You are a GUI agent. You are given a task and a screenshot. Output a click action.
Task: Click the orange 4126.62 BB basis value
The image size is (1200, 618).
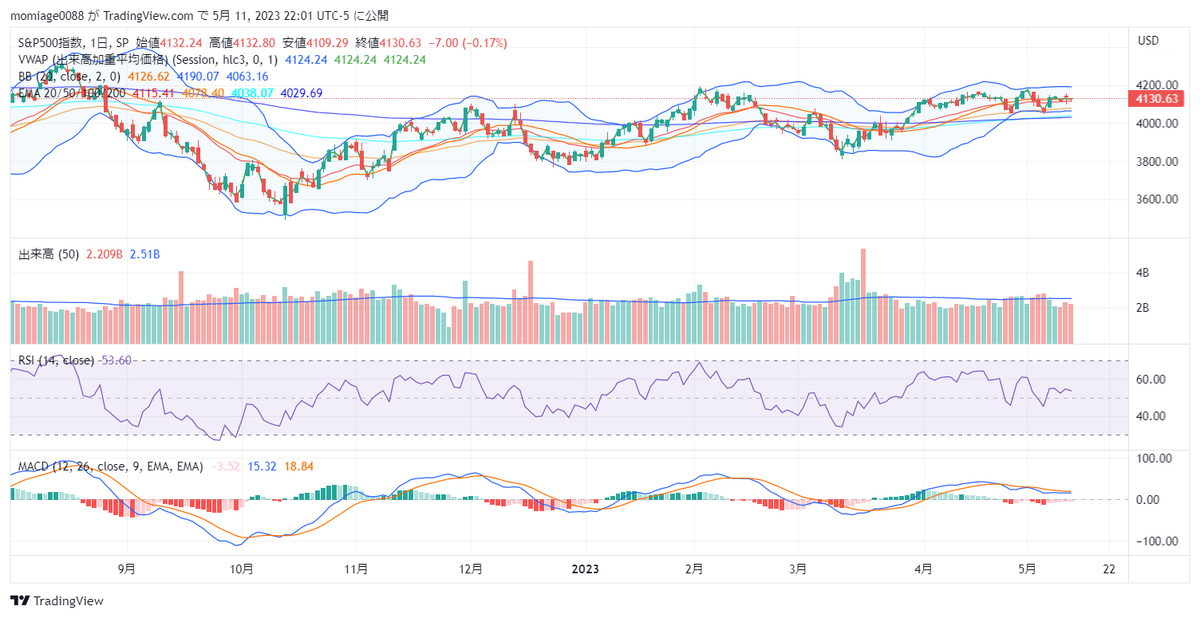coord(148,76)
